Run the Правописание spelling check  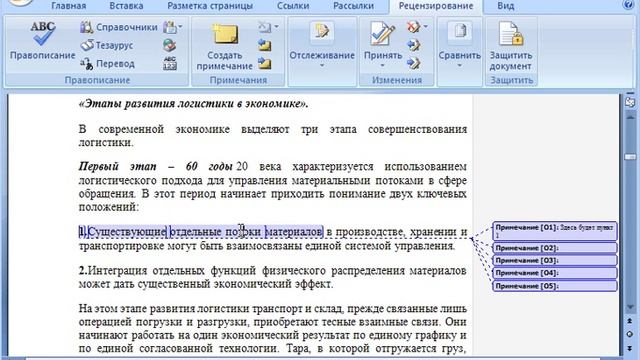tap(42, 40)
